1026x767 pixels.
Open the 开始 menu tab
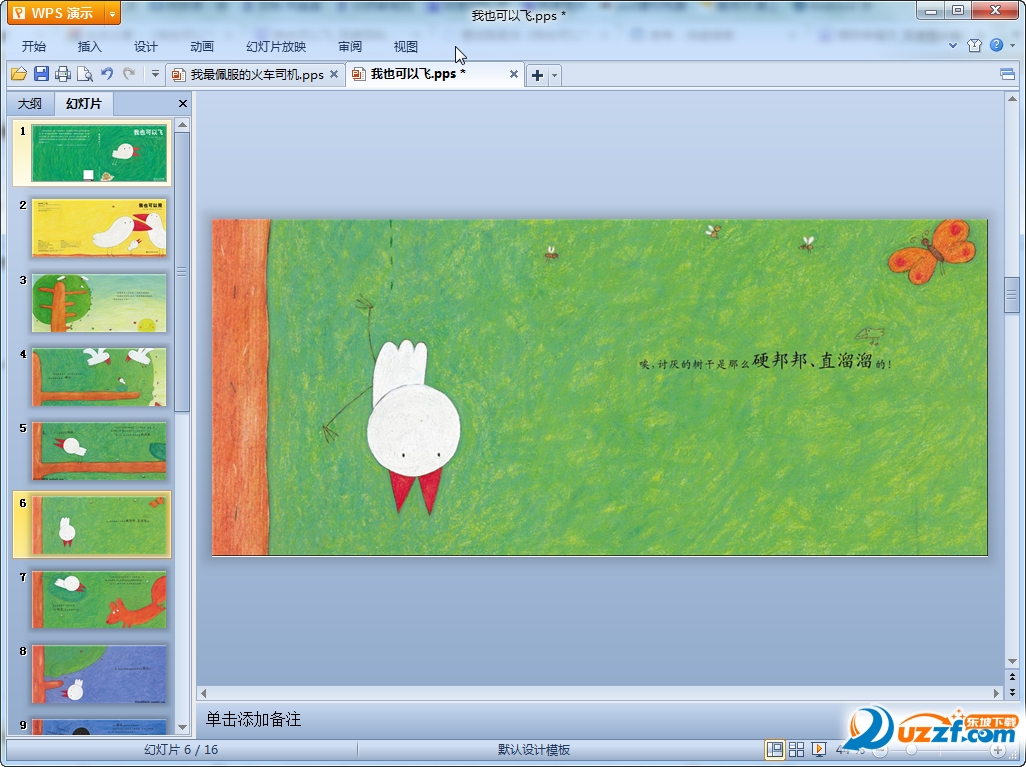pos(33,46)
